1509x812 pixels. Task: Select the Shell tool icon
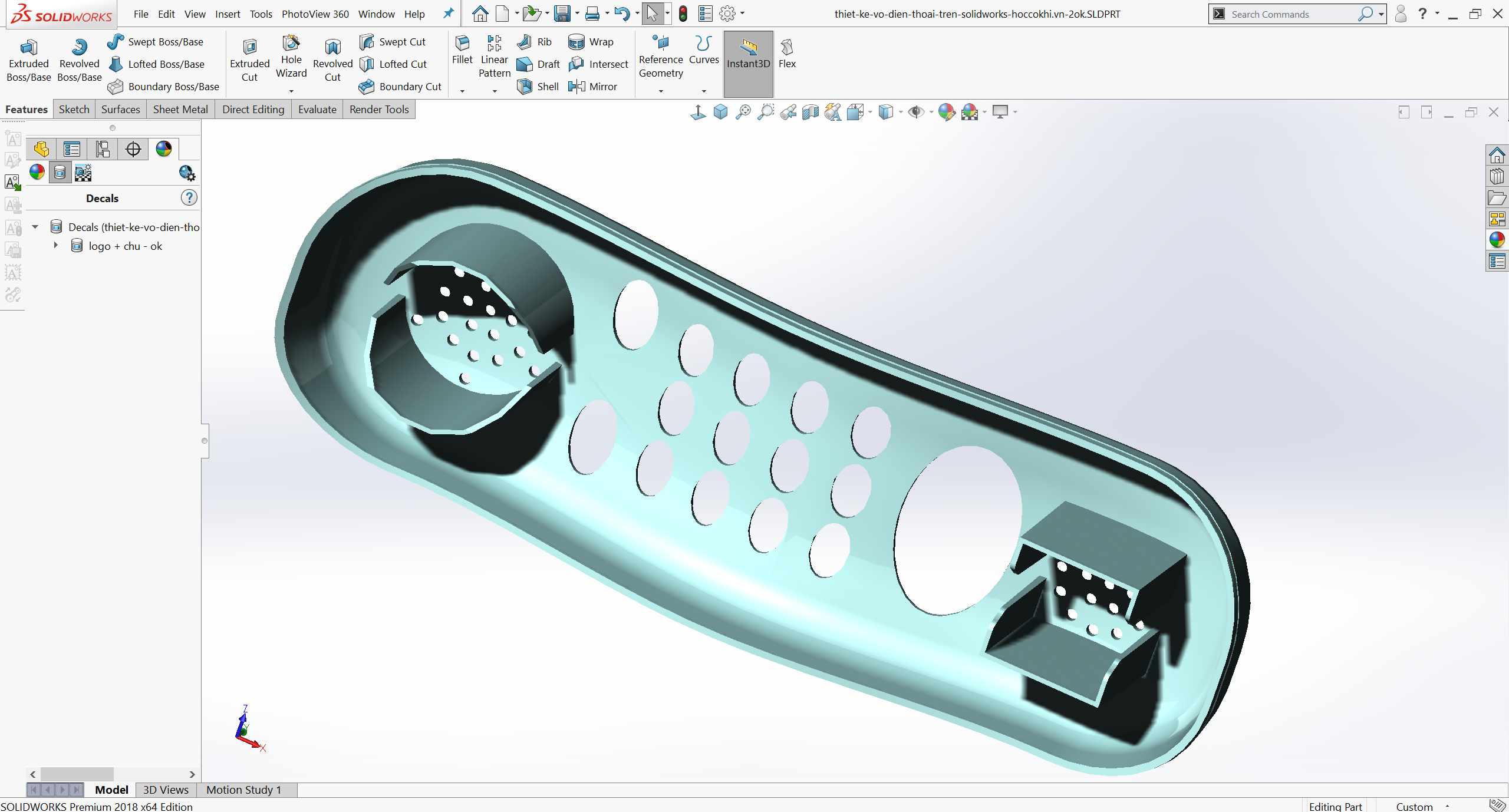coord(523,85)
